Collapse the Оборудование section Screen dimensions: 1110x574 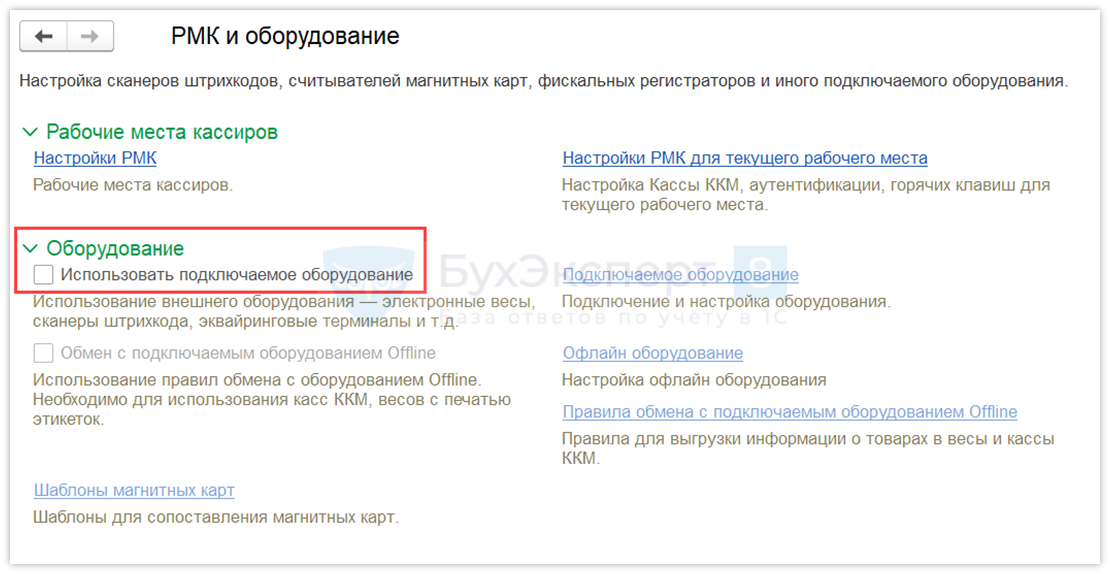pyautogui.click(x=30, y=248)
